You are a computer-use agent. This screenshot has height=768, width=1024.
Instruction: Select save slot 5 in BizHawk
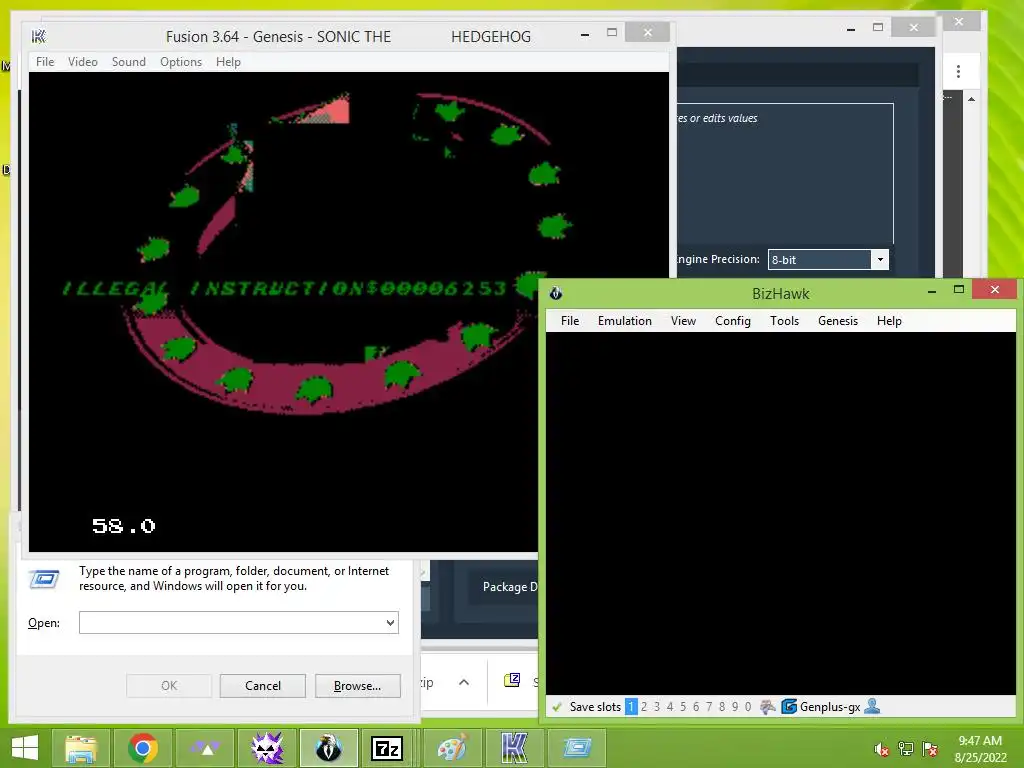pos(683,707)
